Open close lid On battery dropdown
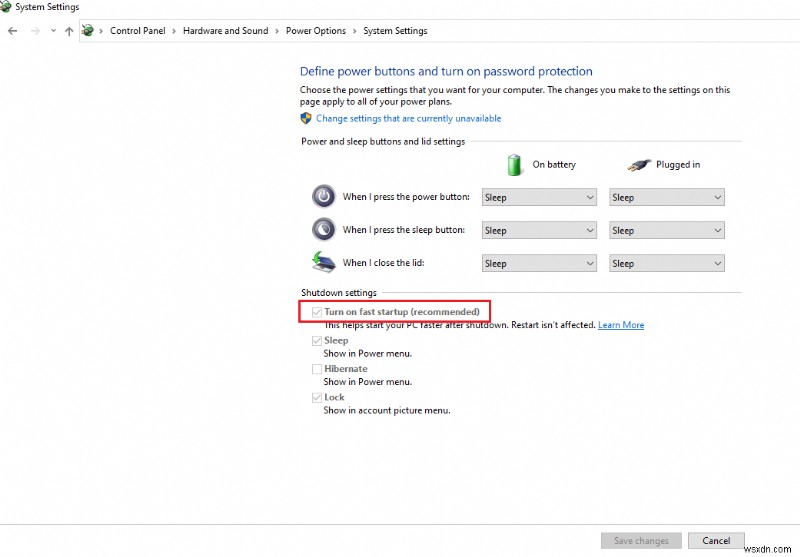The height and width of the screenshot is (557, 800). coord(540,263)
